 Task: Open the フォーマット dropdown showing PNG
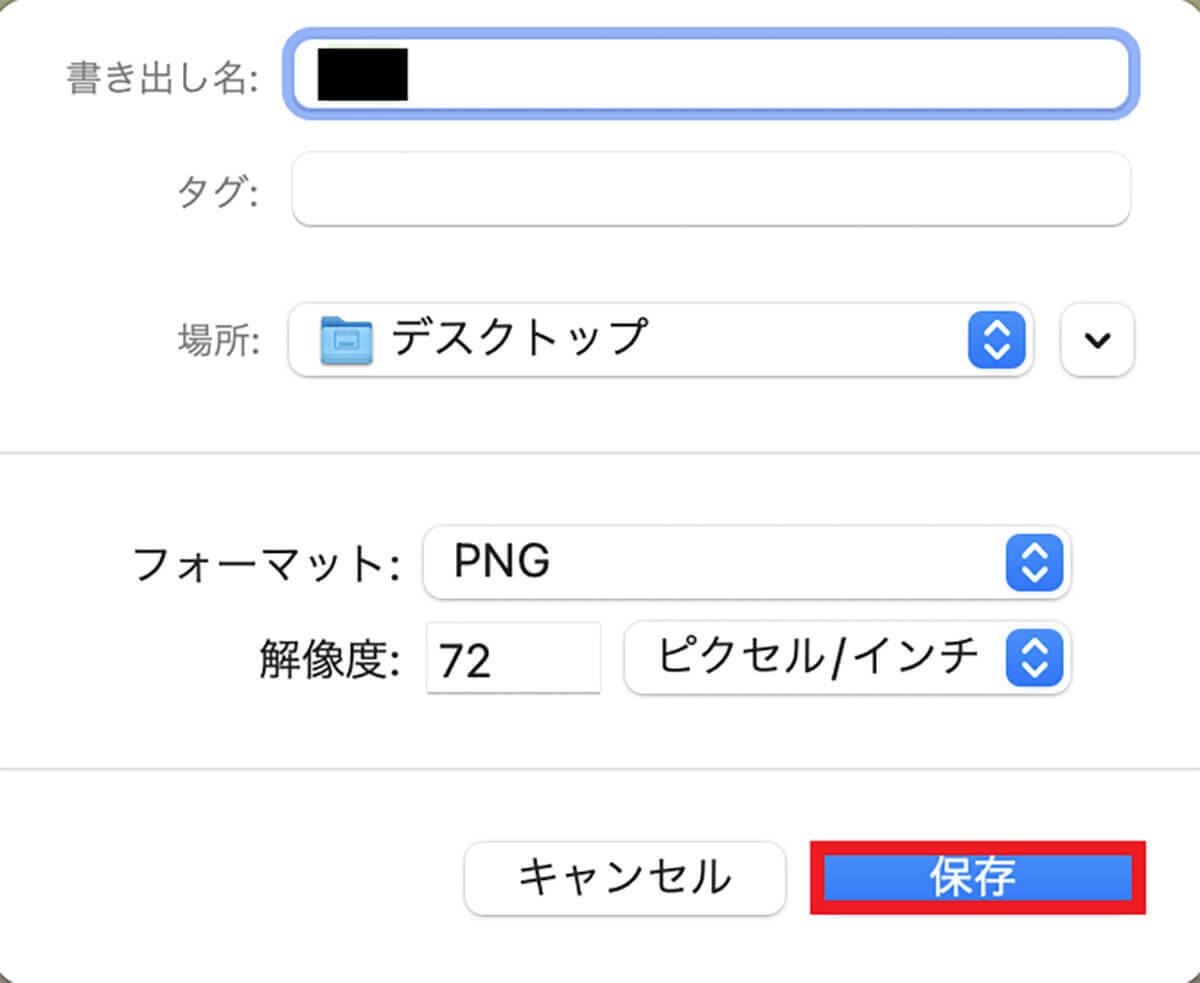[x=720, y=563]
